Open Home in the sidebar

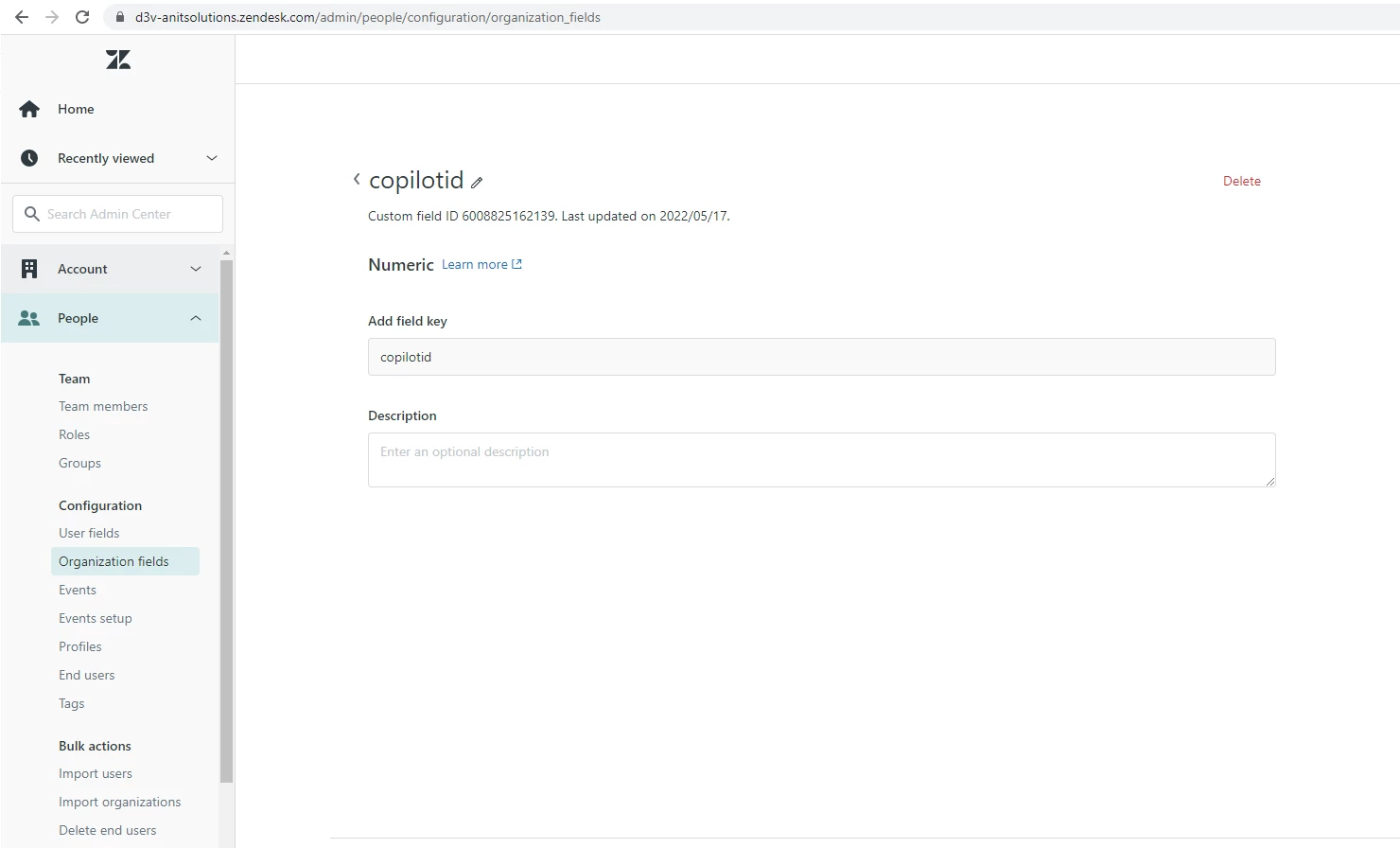tap(76, 109)
